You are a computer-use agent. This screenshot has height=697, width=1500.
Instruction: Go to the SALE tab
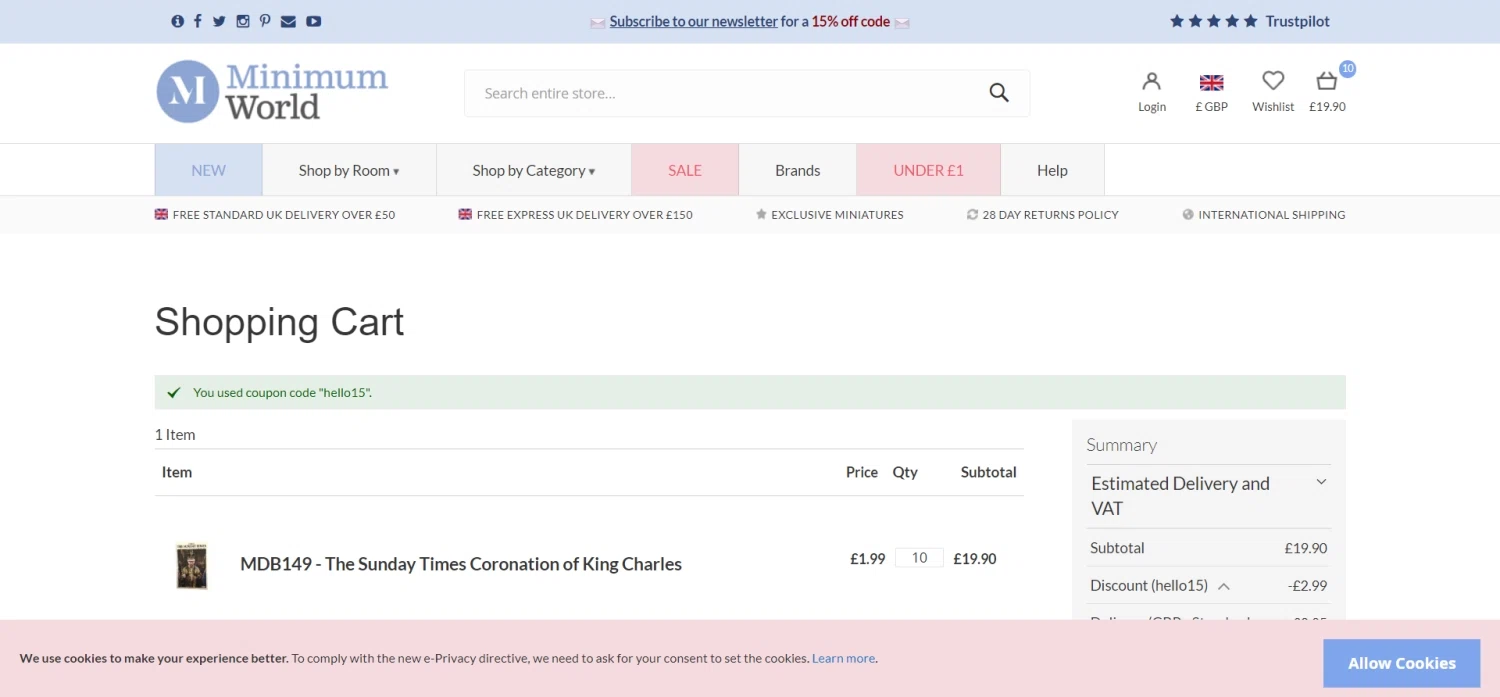click(685, 170)
